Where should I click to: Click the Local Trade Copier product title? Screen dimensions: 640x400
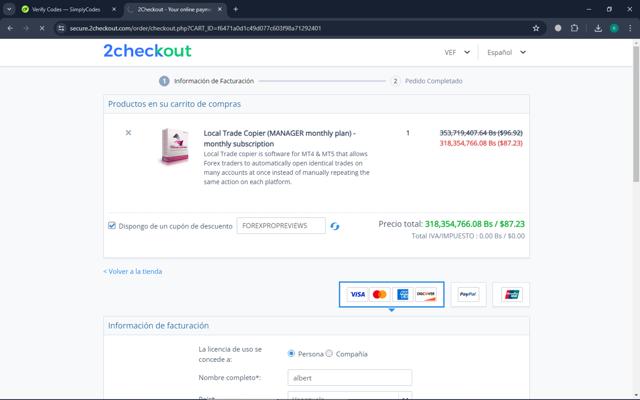[x=280, y=138]
